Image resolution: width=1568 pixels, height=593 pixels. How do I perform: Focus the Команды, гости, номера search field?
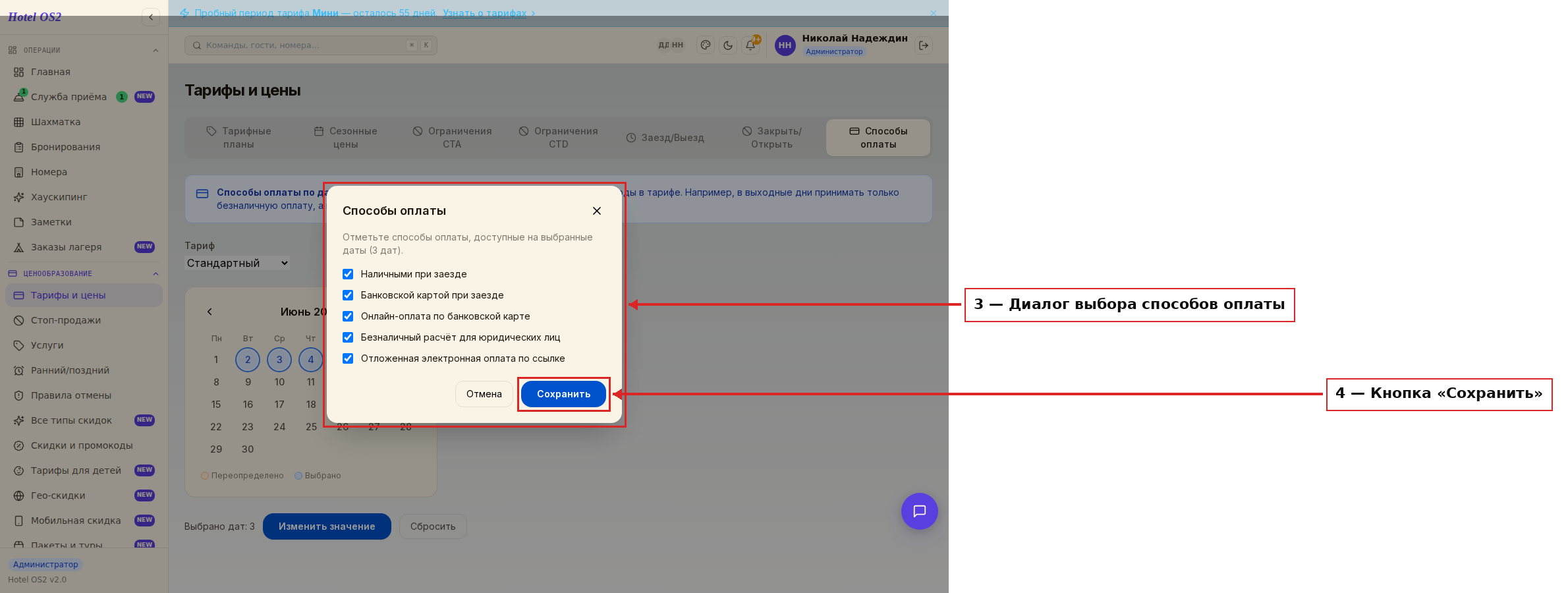[x=311, y=45]
